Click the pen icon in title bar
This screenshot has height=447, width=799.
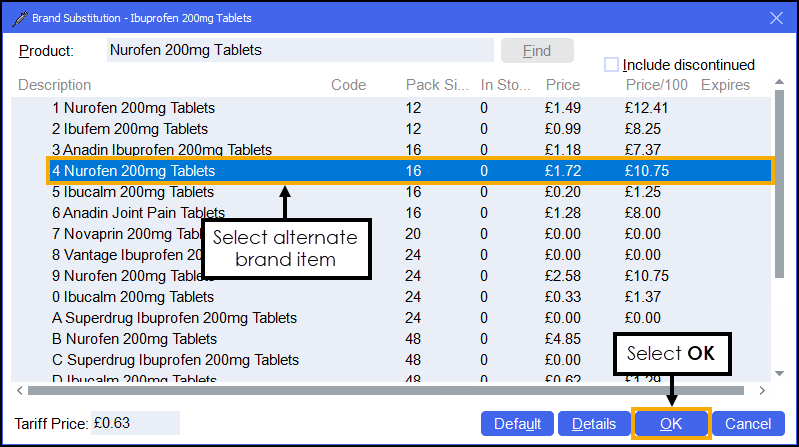tap(17, 17)
